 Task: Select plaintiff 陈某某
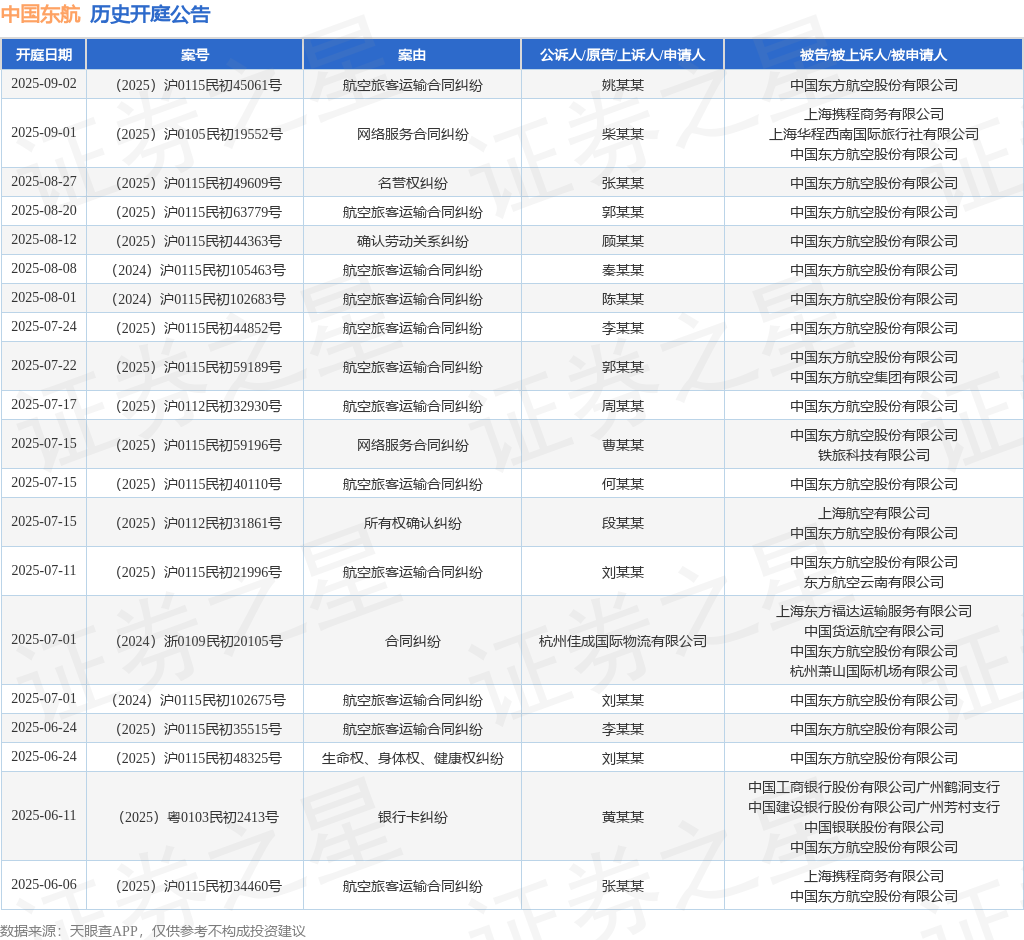click(x=622, y=299)
